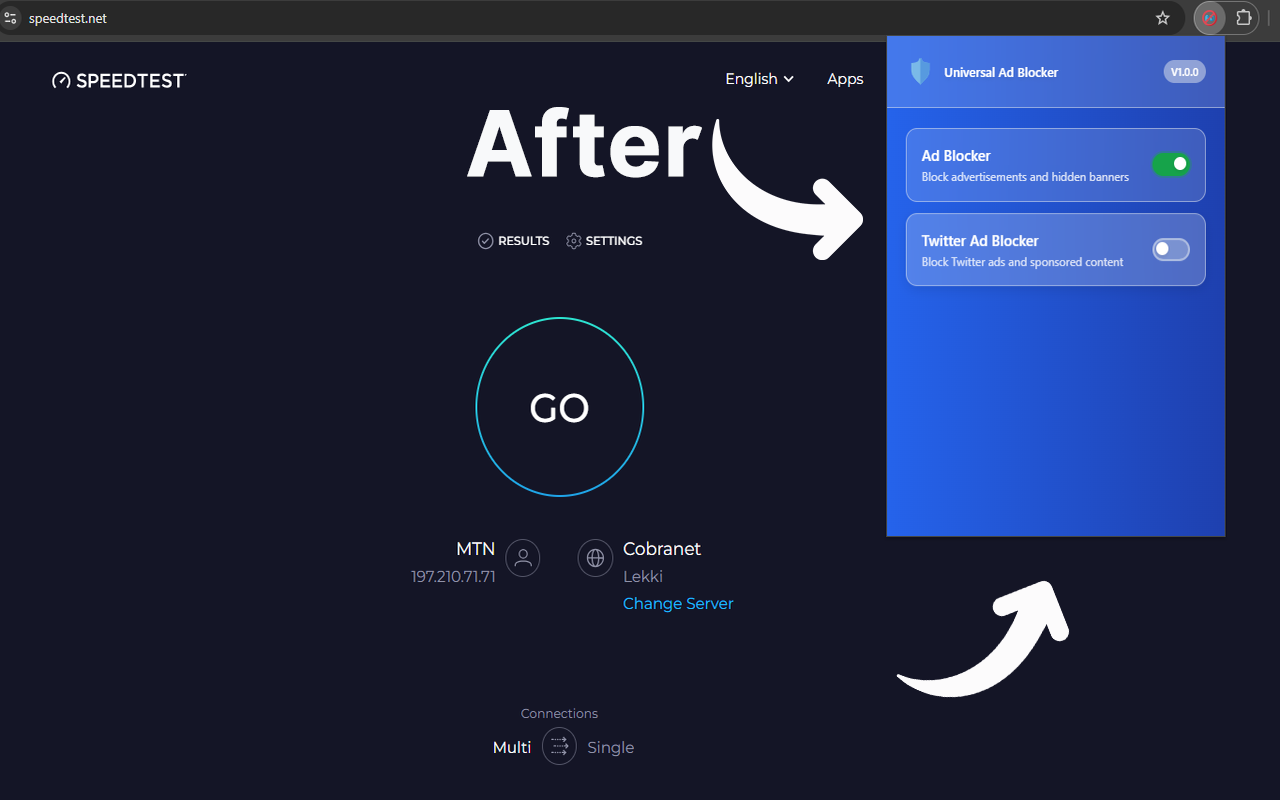The width and height of the screenshot is (1280, 800).
Task: Turn off the Ad Blocker toggle
Action: click(x=1171, y=164)
